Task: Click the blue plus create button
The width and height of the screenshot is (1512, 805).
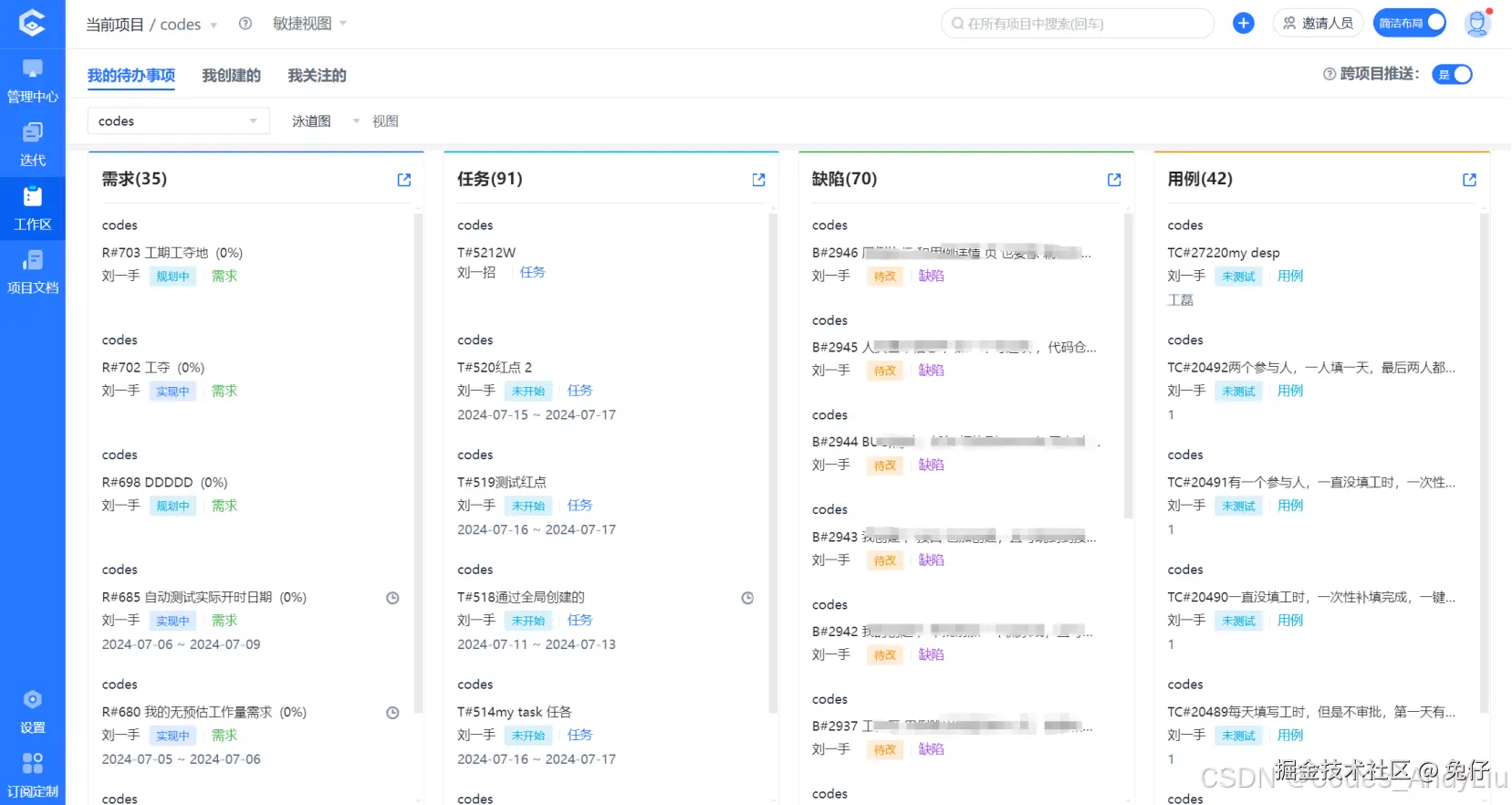Action: point(1243,23)
